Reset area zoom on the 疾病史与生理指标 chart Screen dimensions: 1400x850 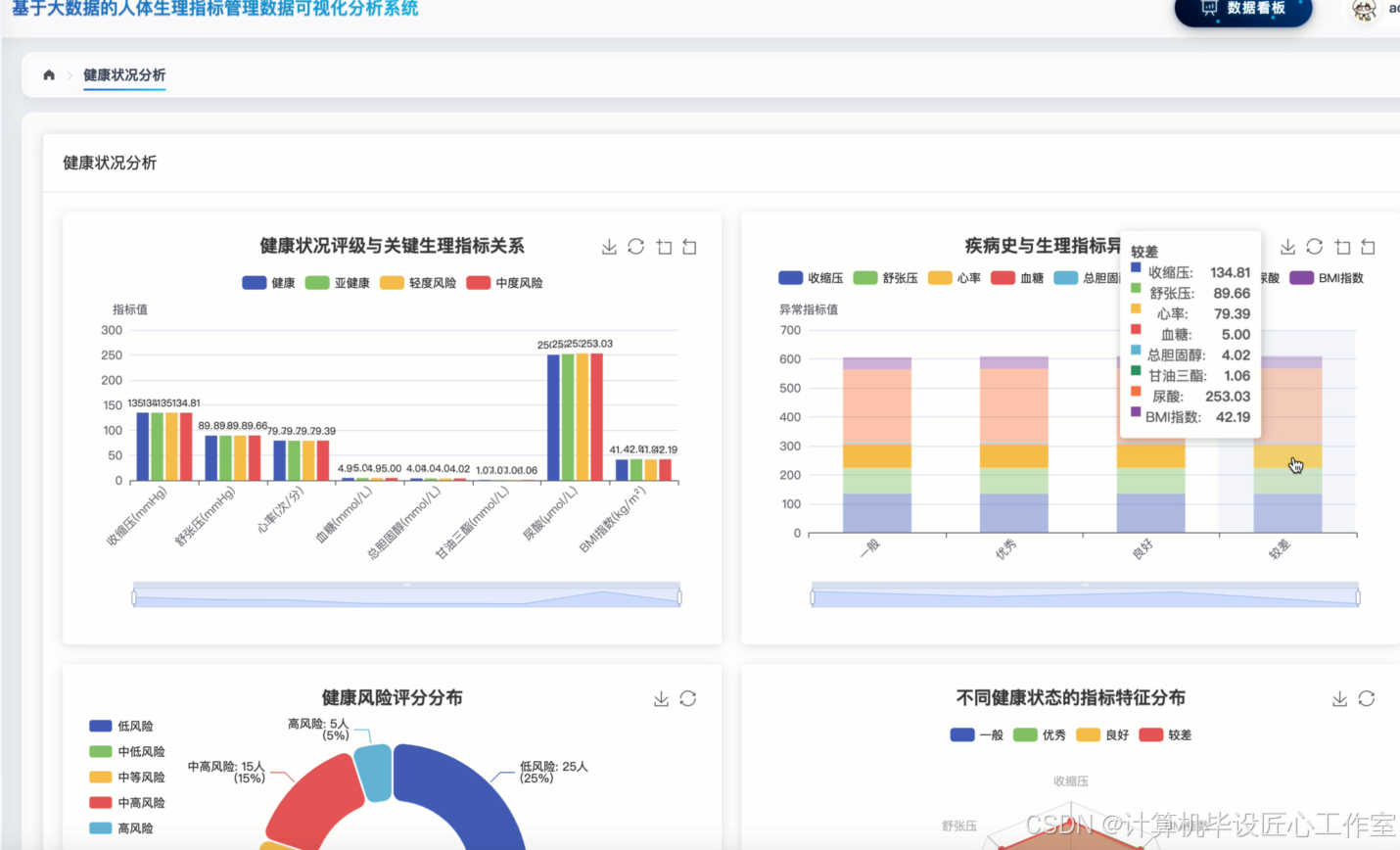coord(1368,247)
